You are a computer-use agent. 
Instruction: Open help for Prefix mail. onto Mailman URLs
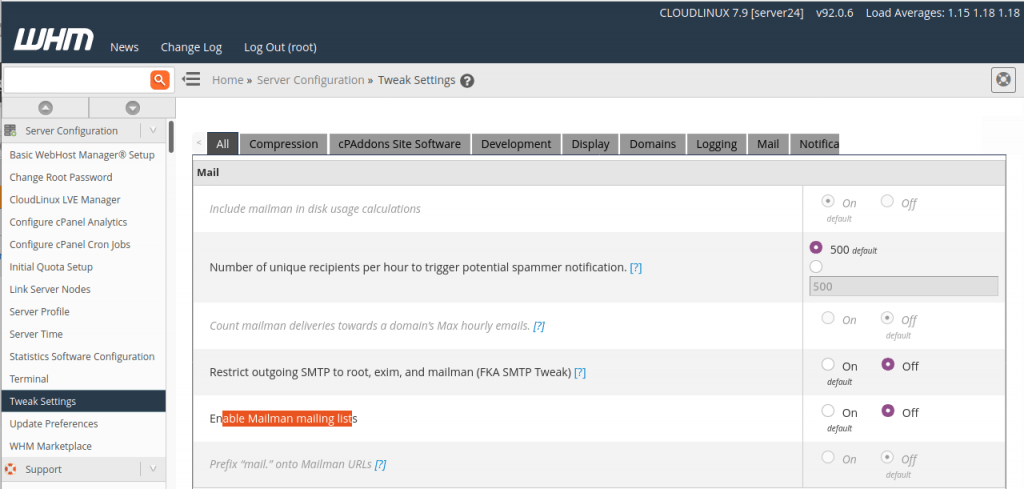[380, 465]
